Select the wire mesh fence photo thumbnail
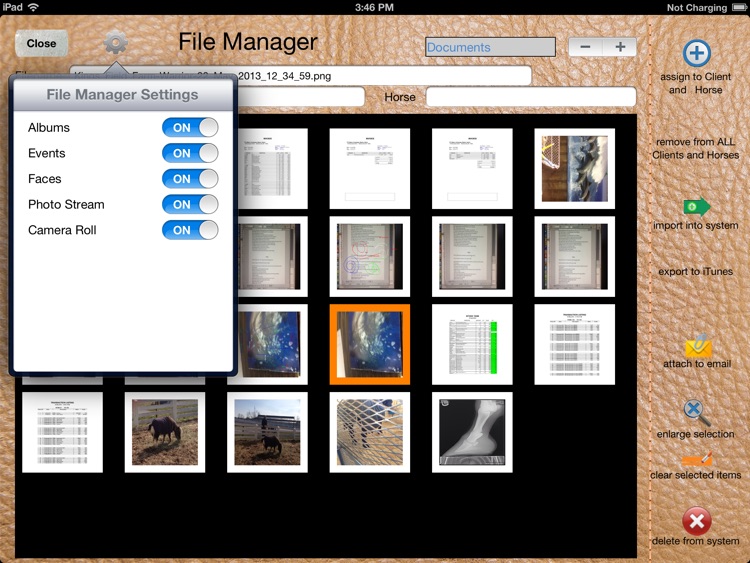Screen dimensions: 750x563 pyautogui.click(x=370, y=432)
